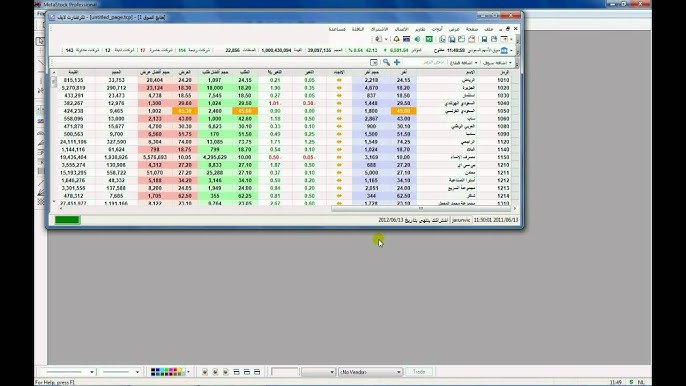Open the Reports menu (تقارير)

point(420,29)
